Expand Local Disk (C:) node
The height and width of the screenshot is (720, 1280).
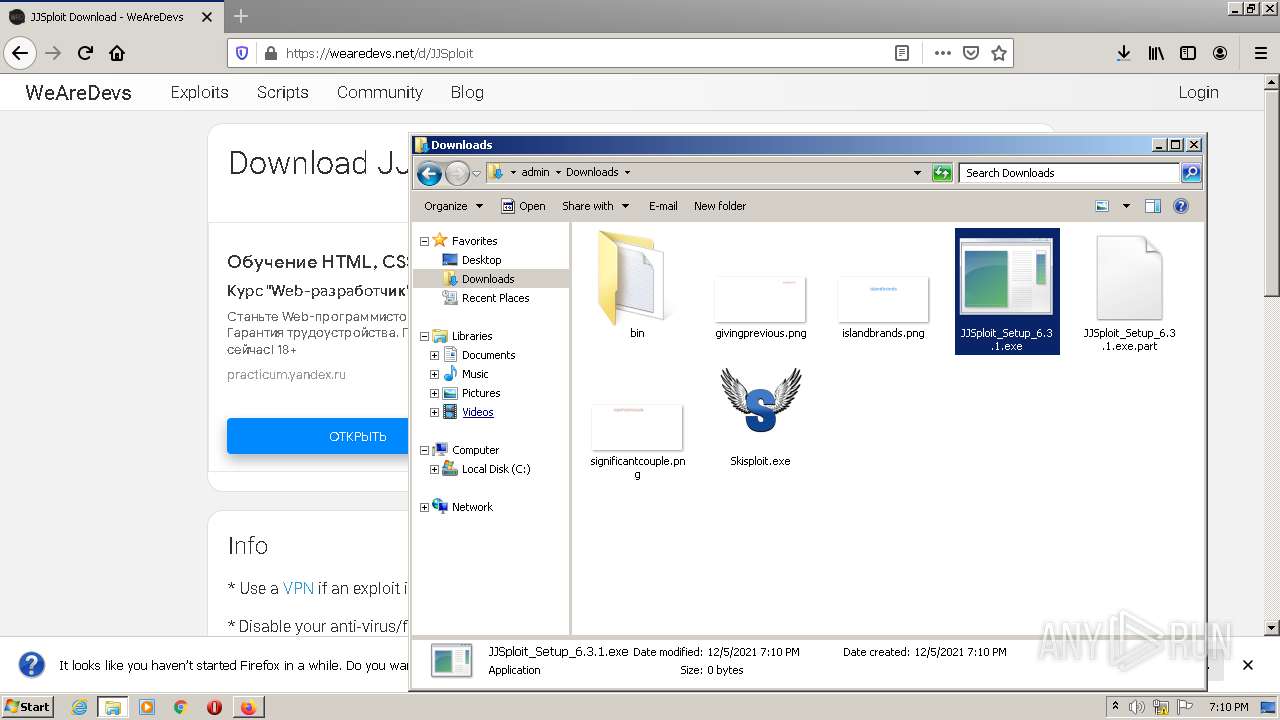point(434,469)
